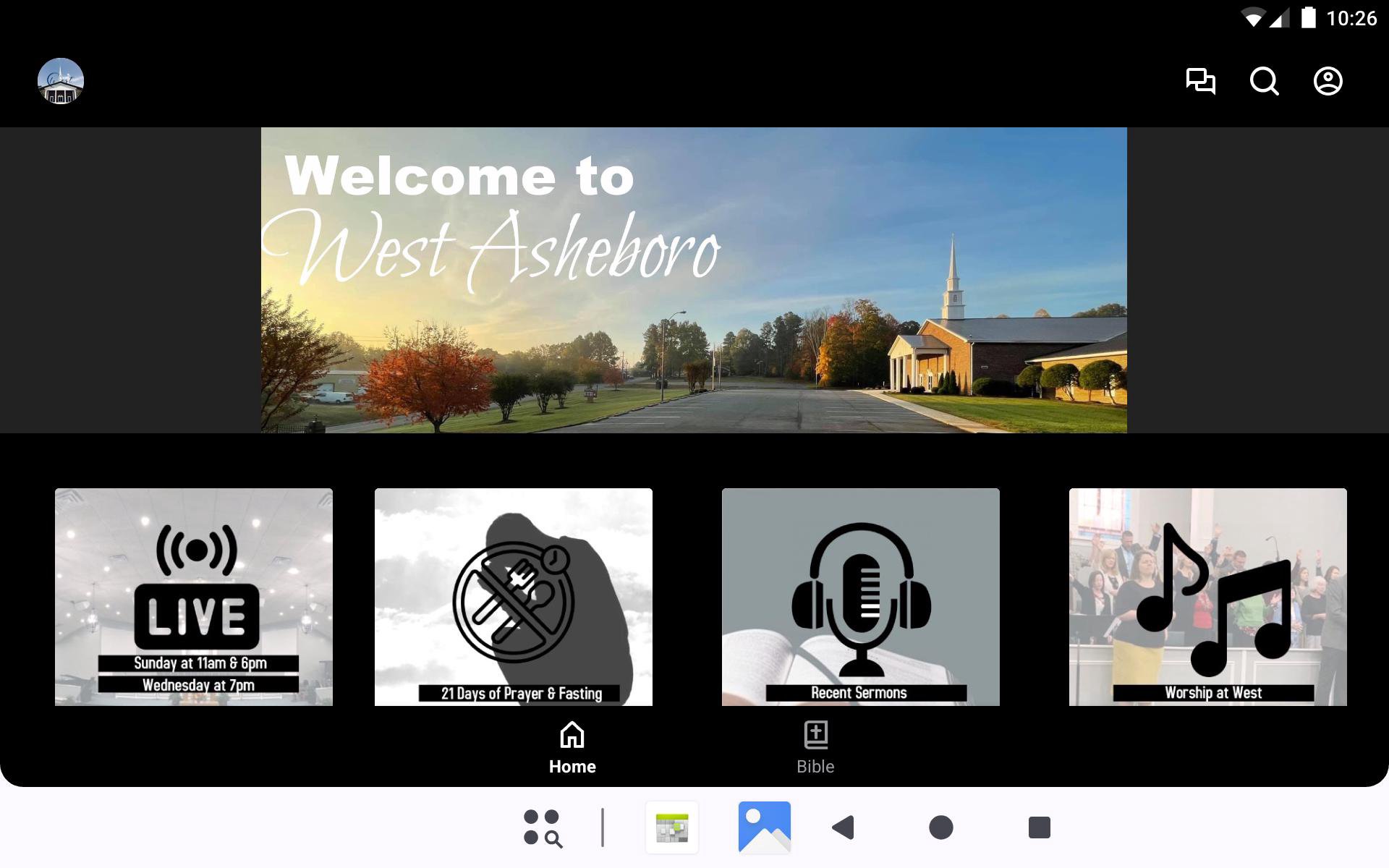Screen dimensions: 1389x868
Task: Switch to the Home tab label
Action: (x=572, y=767)
